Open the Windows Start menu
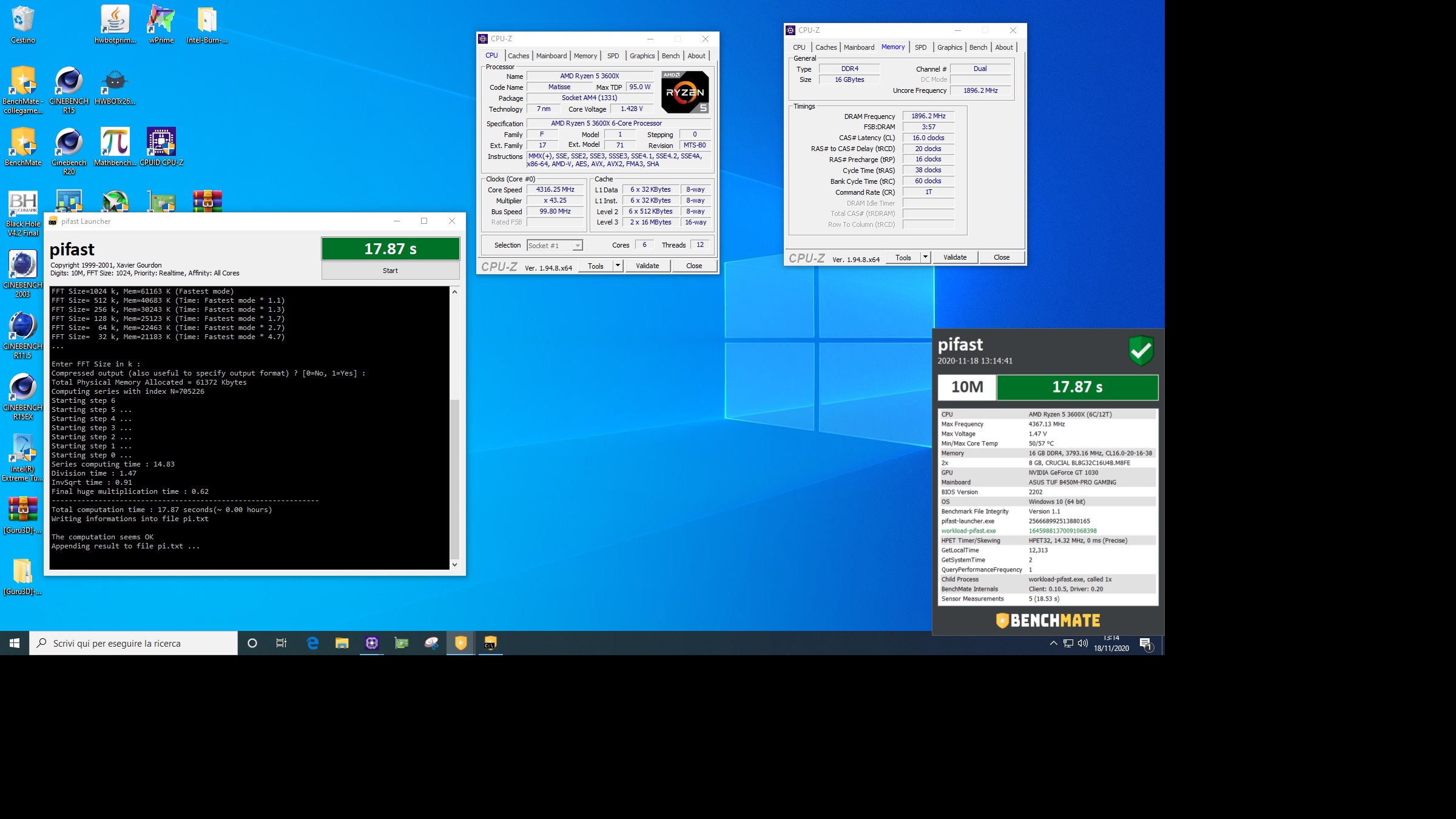The image size is (1456, 819). [x=15, y=643]
